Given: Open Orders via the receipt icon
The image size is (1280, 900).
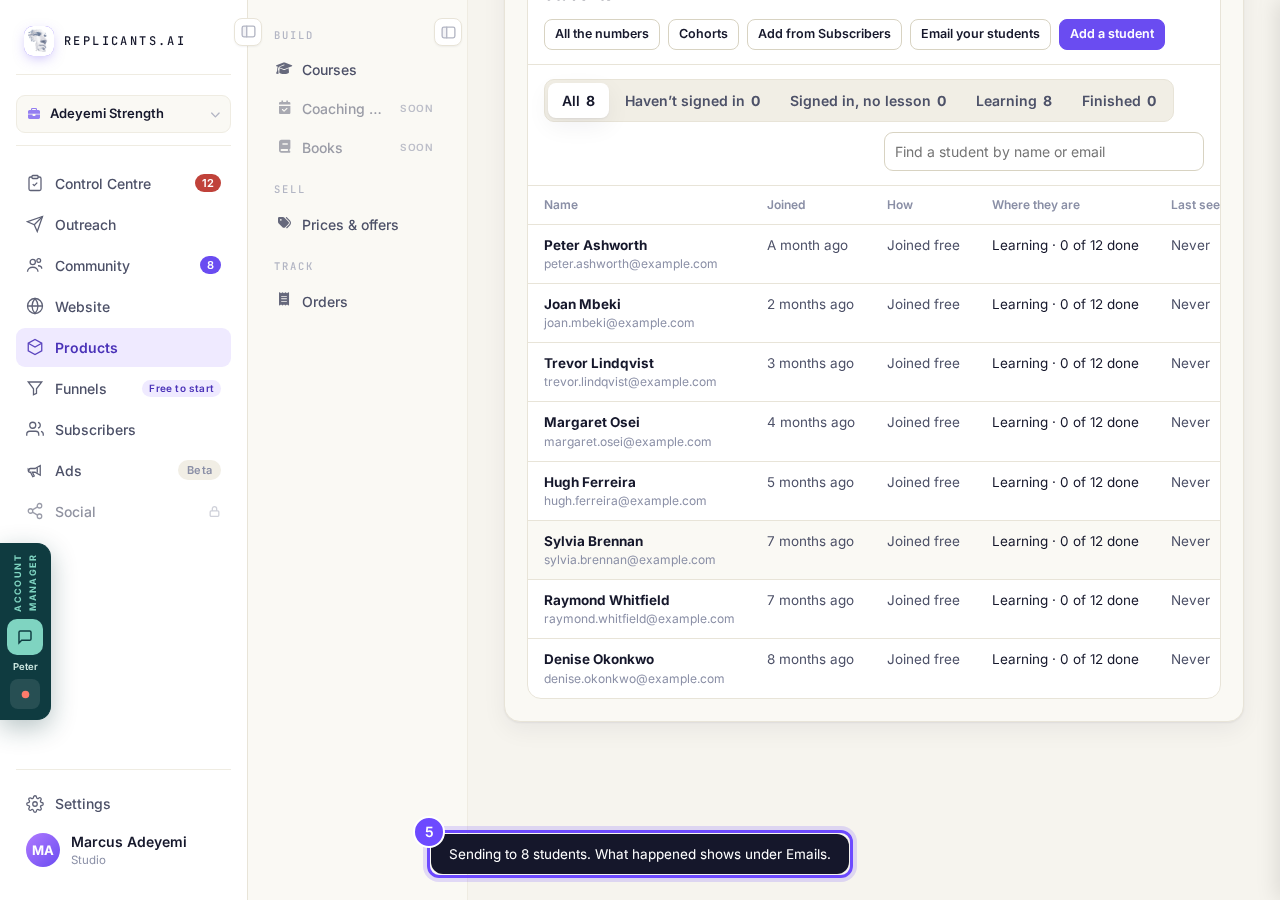Looking at the screenshot, I should [x=285, y=300].
